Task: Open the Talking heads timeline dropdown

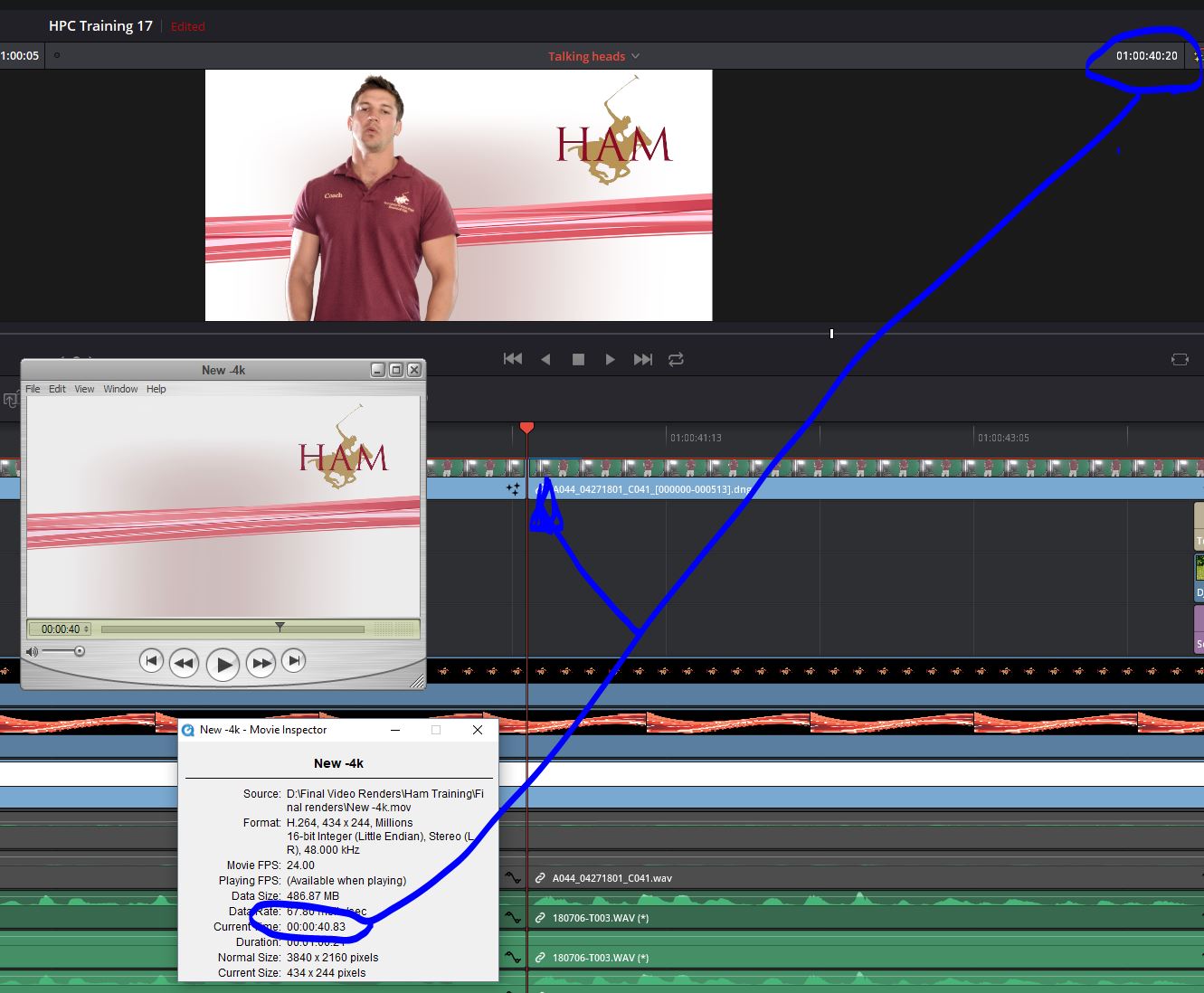Action: 593,56
